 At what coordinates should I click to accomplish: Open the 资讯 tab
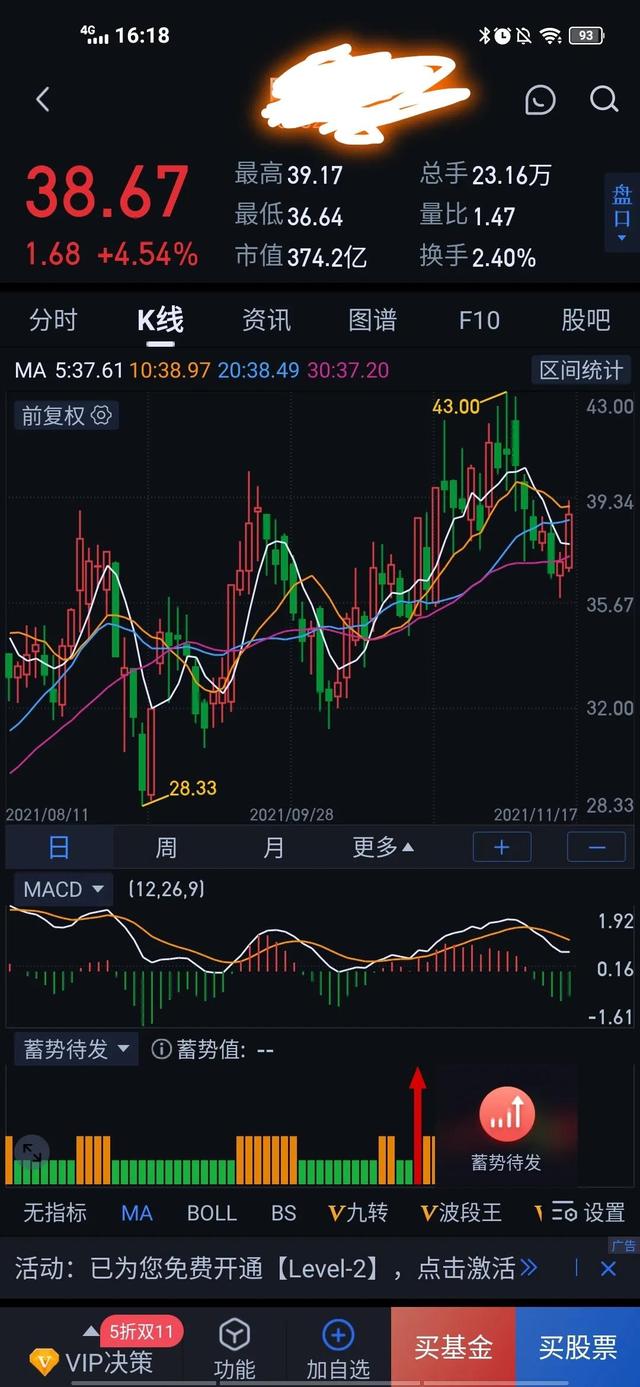(x=267, y=320)
